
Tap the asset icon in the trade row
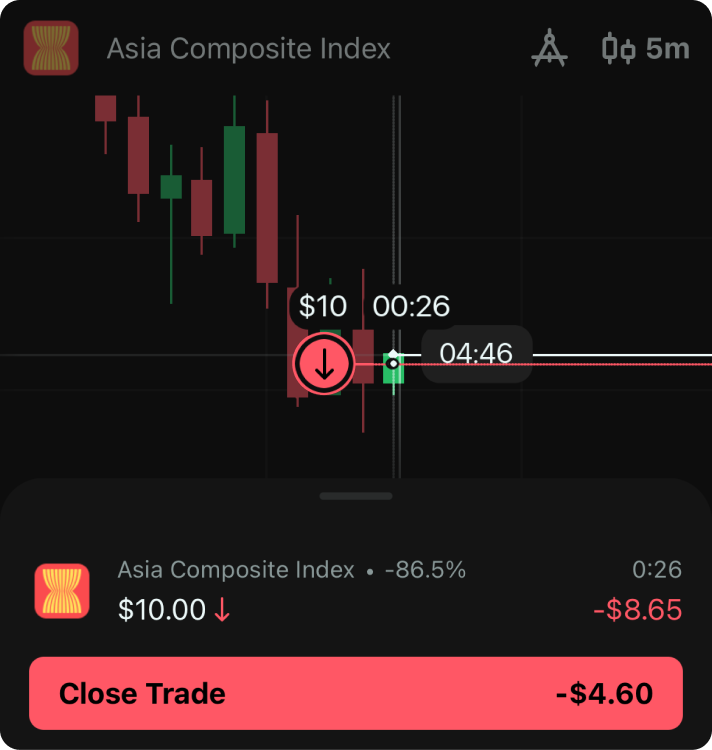tap(62, 590)
